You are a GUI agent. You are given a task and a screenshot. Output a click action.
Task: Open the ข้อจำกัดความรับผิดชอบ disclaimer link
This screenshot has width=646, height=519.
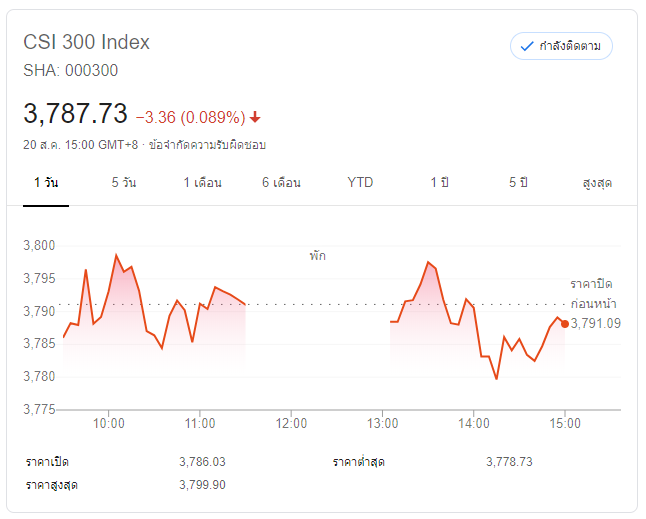(207, 145)
